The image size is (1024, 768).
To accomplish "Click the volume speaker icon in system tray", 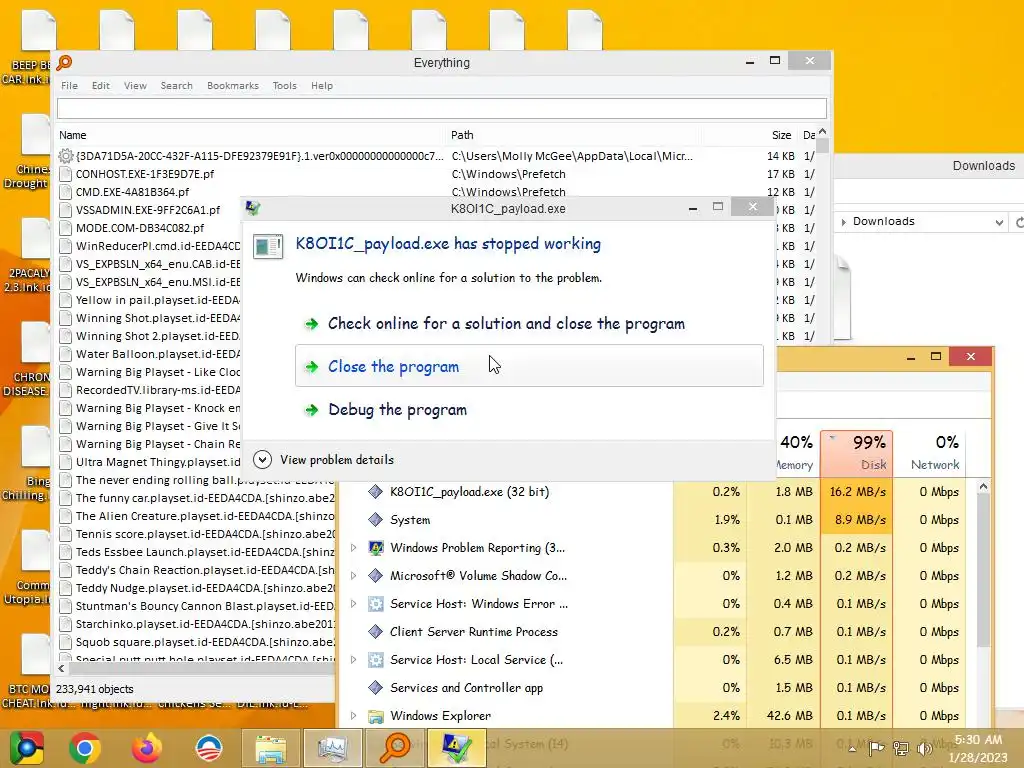I will (925, 748).
